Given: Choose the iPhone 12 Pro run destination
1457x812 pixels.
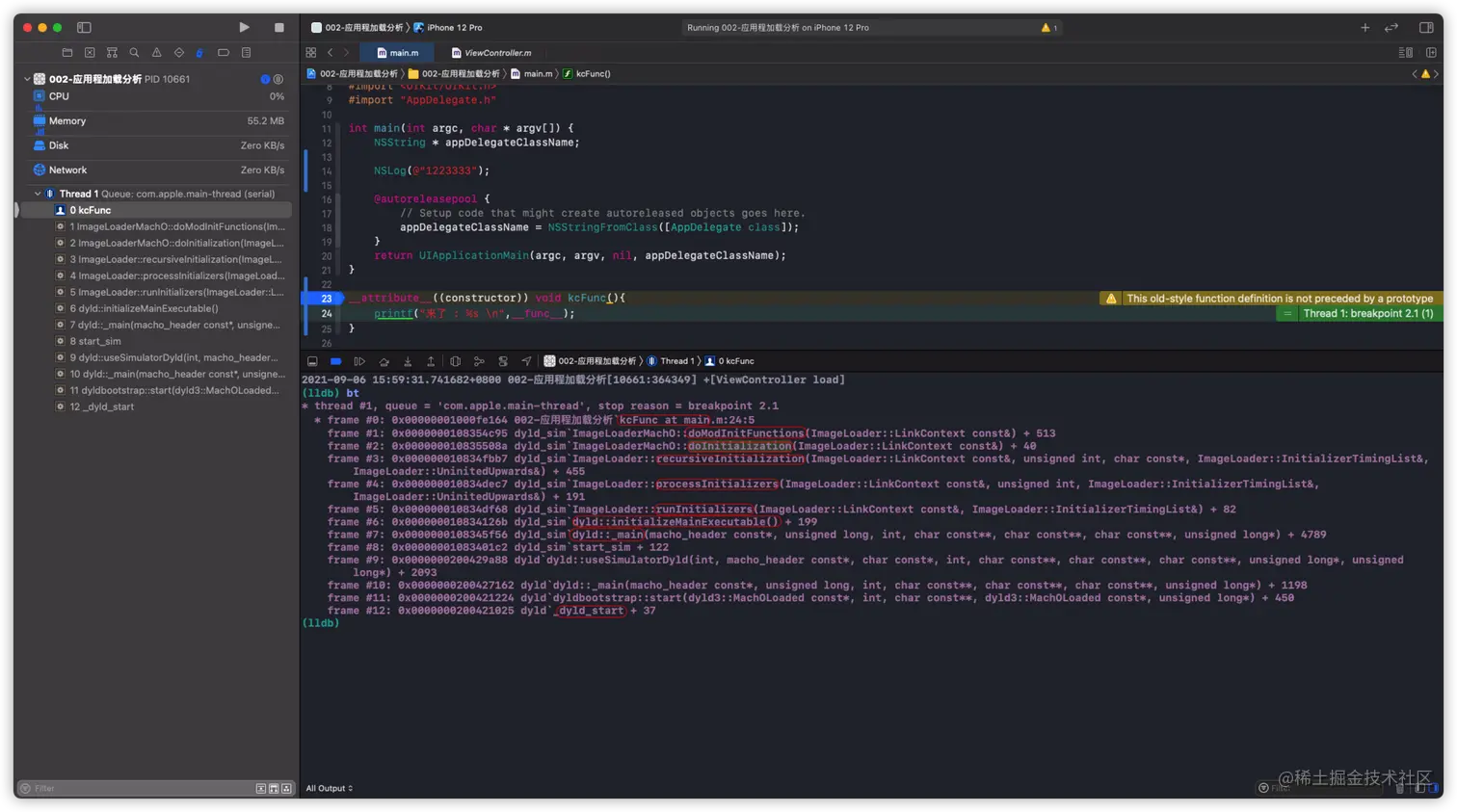Looking at the screenshot, I should click(x=448, y=27).
